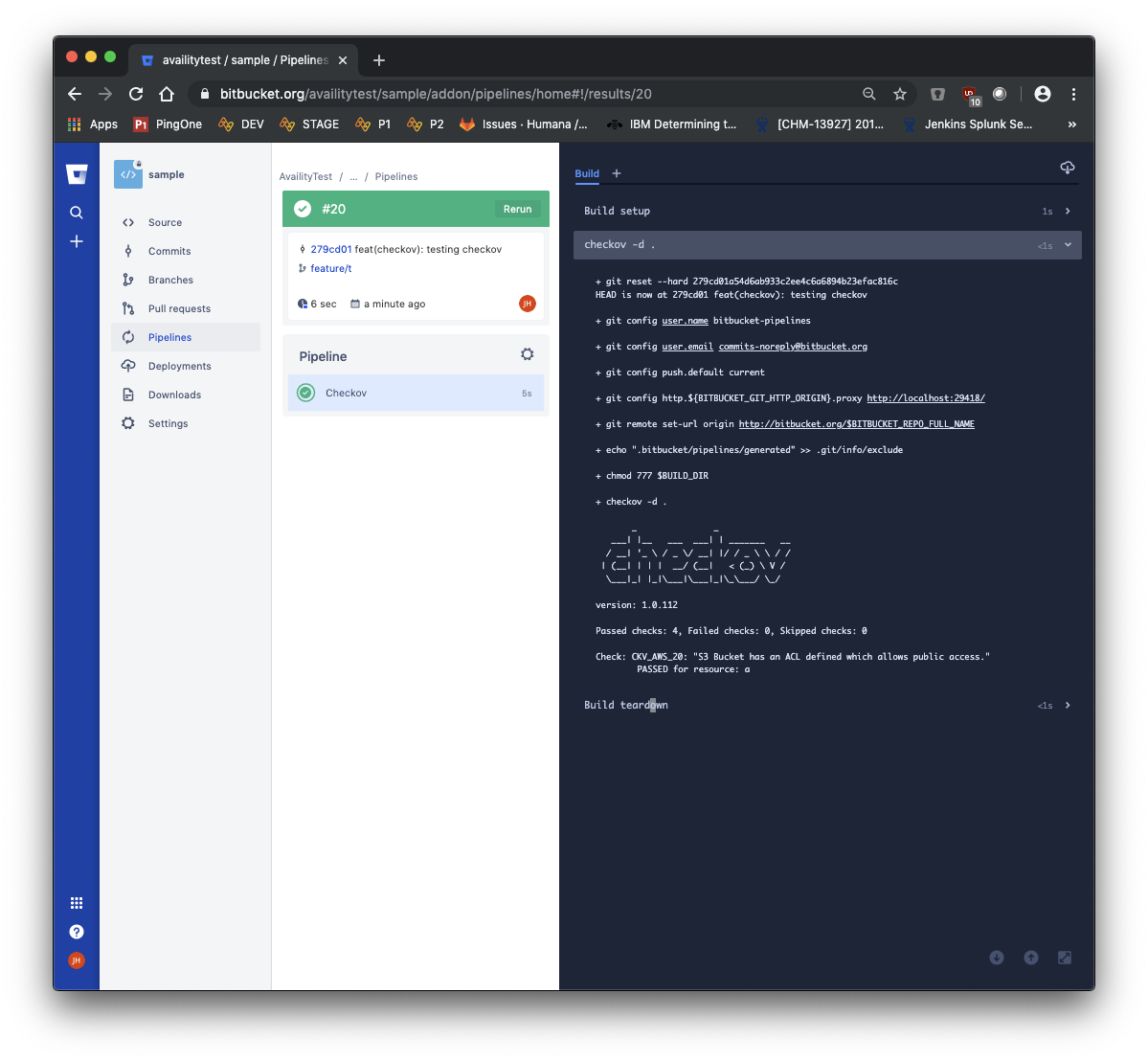The width and height of the screenshot is (1148, 1061).
Task: Open a new browser tab
Action: 378,60
